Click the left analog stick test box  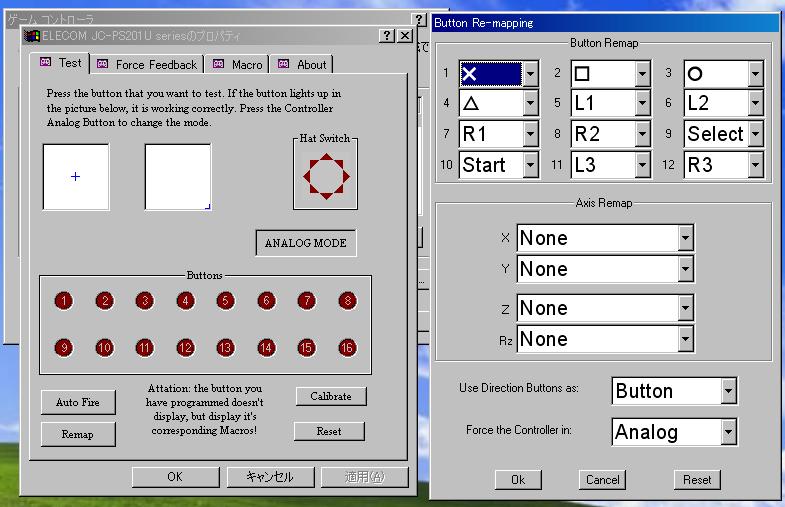point(76,177)
